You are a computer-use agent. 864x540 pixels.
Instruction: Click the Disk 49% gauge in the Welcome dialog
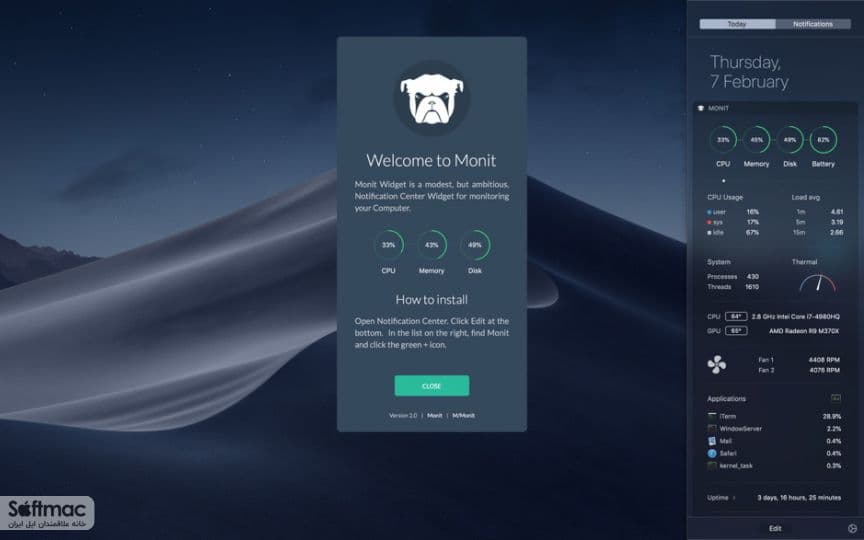click(474, 245)
